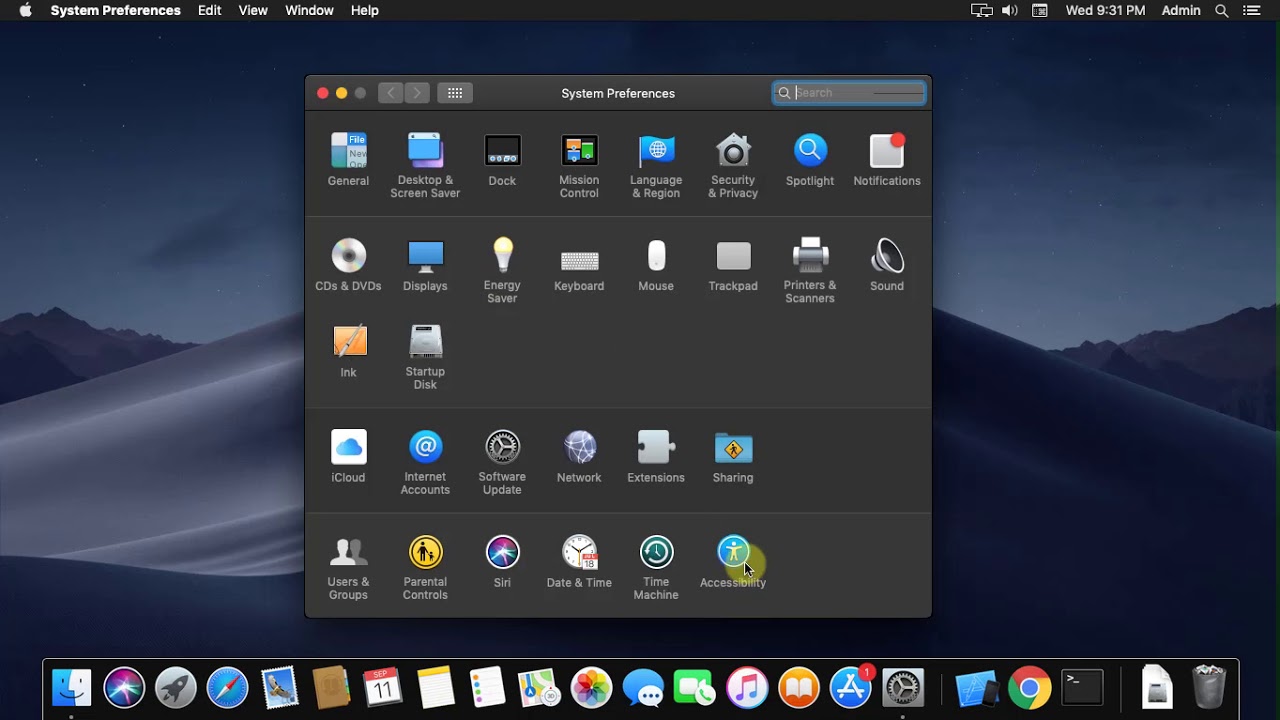Image resolution: width=1280 pixels, height=720 pixels.
Task: Open iCloud preferences
Action: coord(348,457)
